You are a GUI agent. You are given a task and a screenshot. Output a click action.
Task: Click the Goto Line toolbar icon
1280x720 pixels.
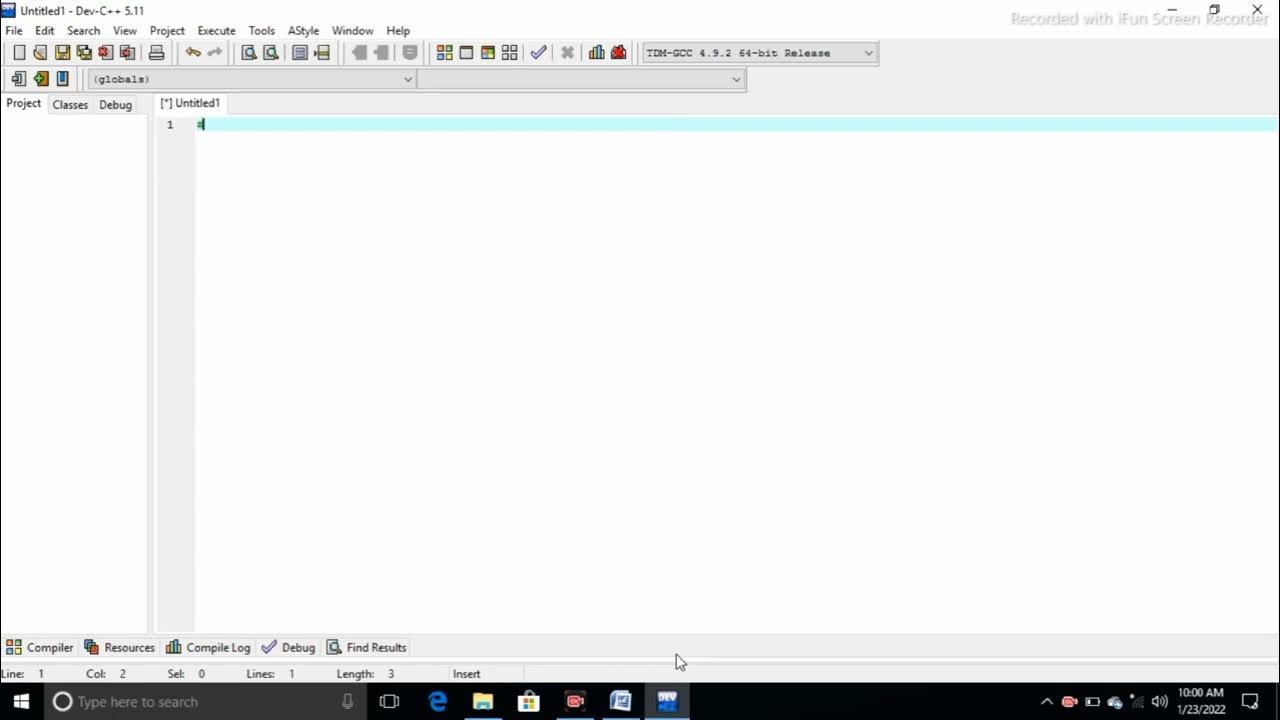click(322, 53)
